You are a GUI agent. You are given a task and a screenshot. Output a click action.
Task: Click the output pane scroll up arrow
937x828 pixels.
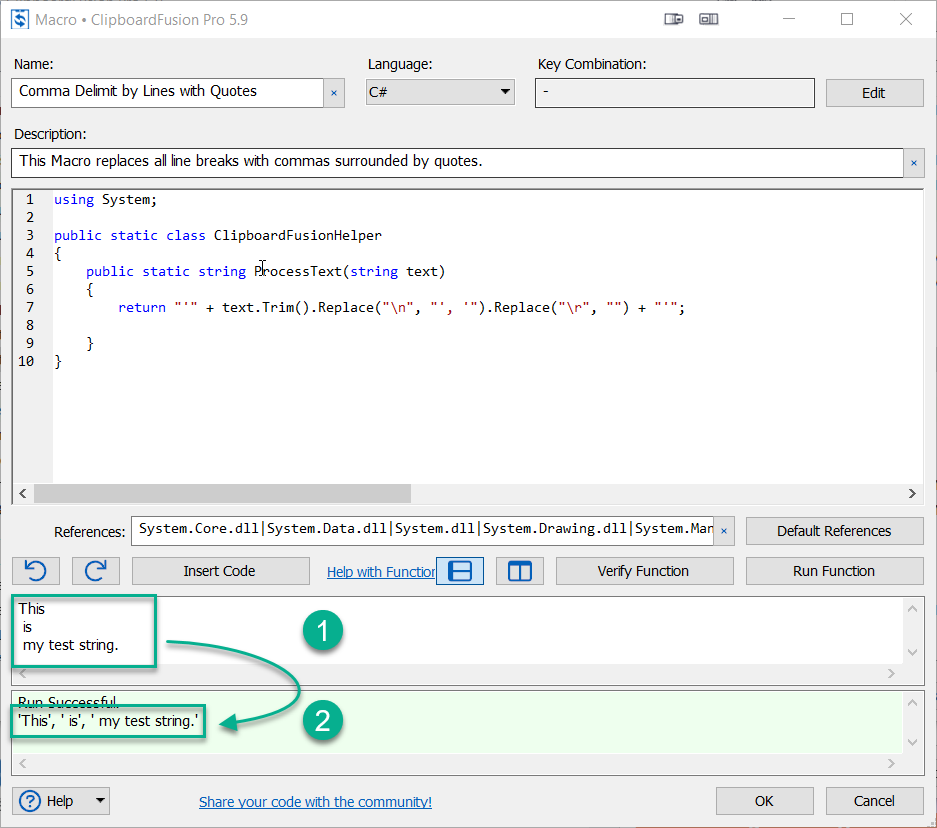[x=912, y=703]
